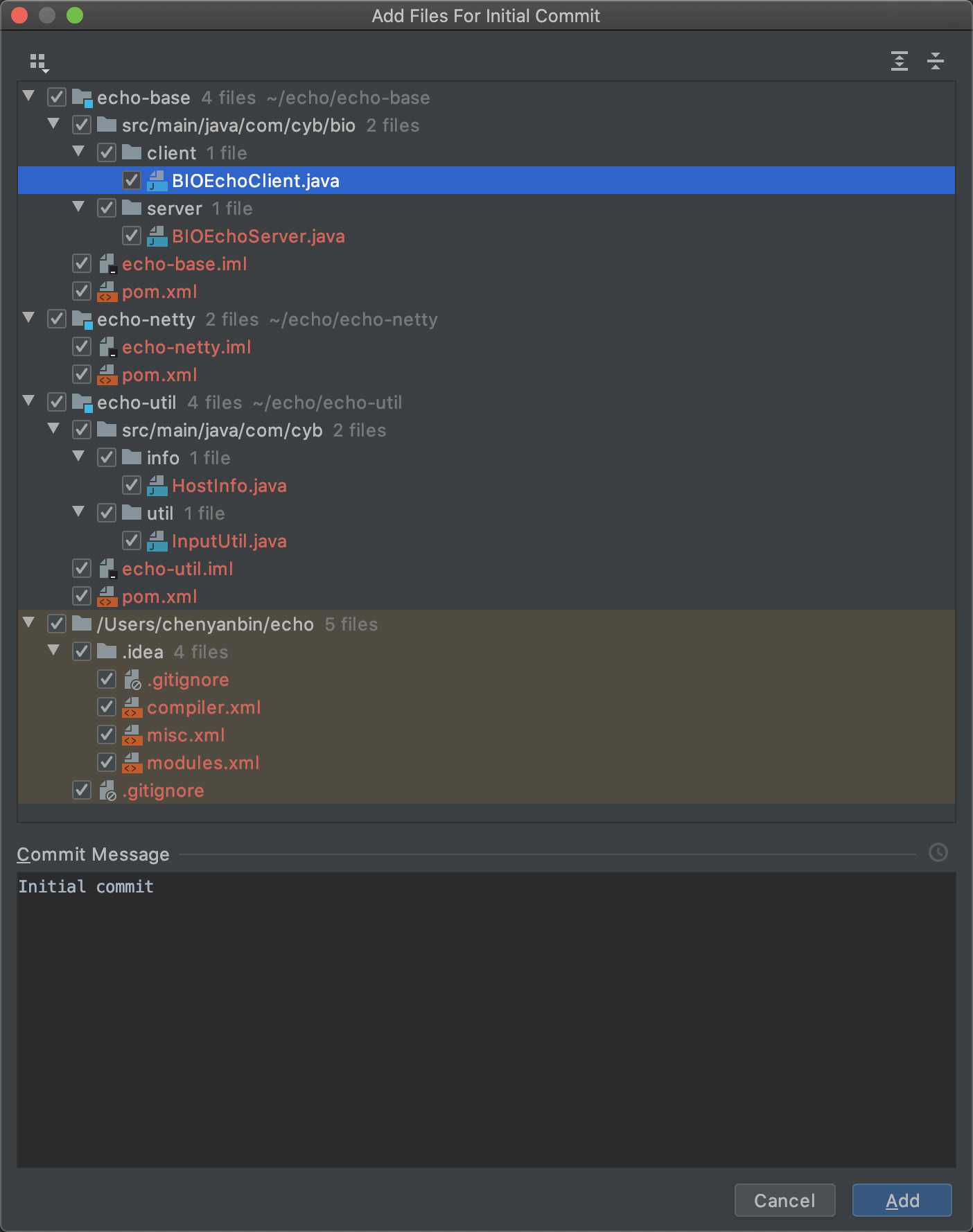Viewport: 973px width, 1232px height.
Task: Click the echo-netty module folder icon
Action: coord(82,320)
